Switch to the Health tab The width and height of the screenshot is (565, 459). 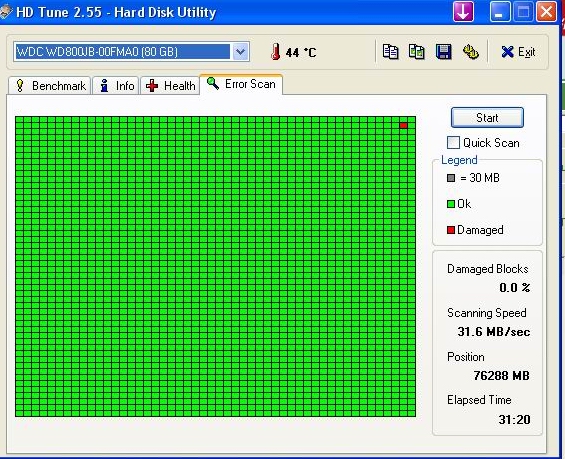click(x=170, y=86)
